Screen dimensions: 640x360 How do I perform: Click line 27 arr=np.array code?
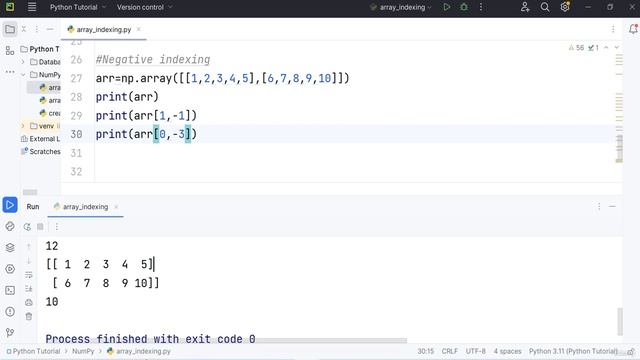point(222,78)
